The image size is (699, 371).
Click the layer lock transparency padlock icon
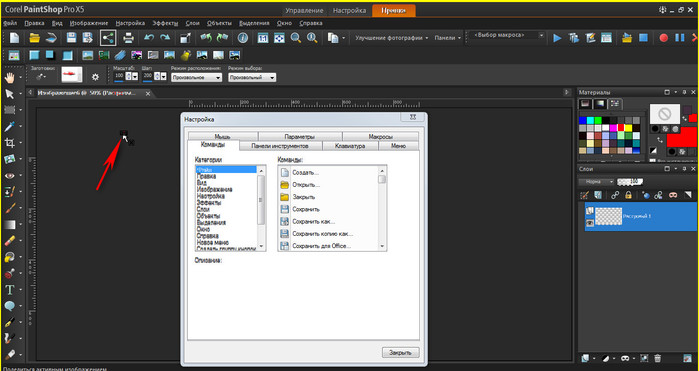628,195
